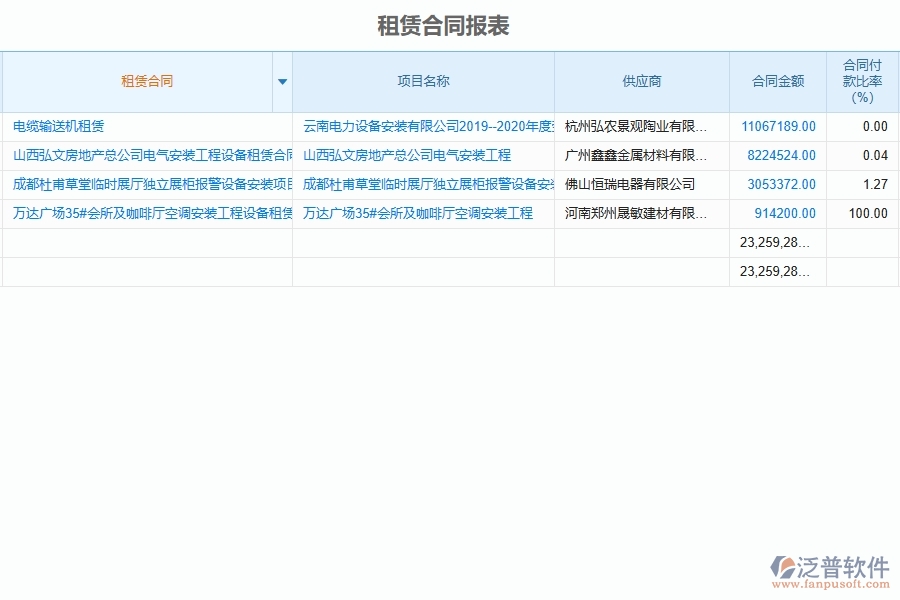Viewport: 900px width, 600px height.
Task: Open project 山西弘文房地产总公司电气安装工程
Action: [407, 156]
